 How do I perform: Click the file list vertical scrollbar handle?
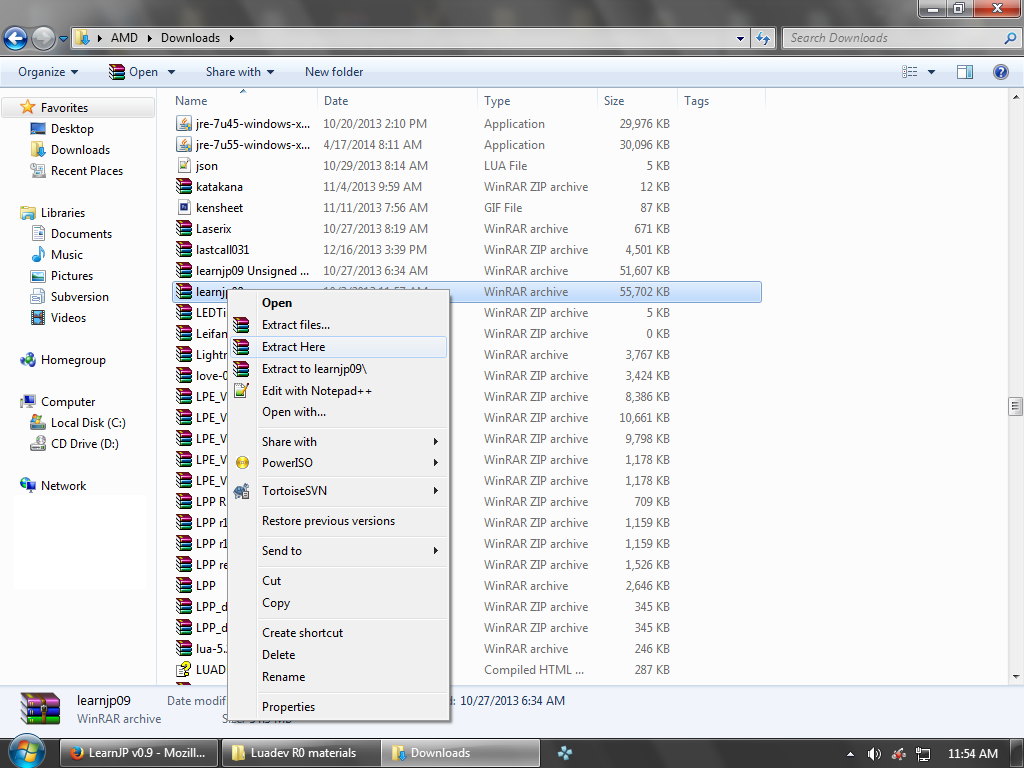[x=1015, y=405]
